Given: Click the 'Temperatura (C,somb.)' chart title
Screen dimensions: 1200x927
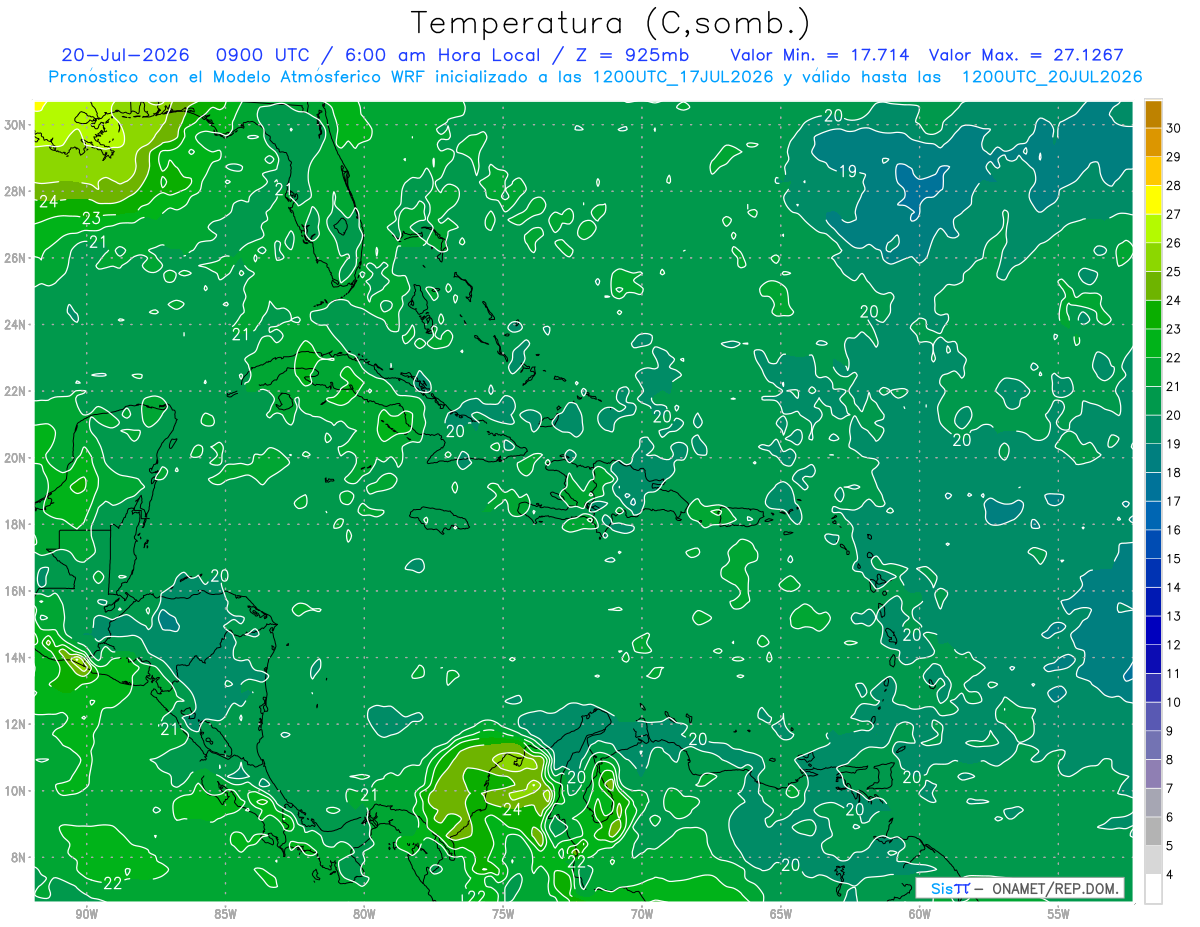Looking at the screenshot, I should click(x=611, y=23).
